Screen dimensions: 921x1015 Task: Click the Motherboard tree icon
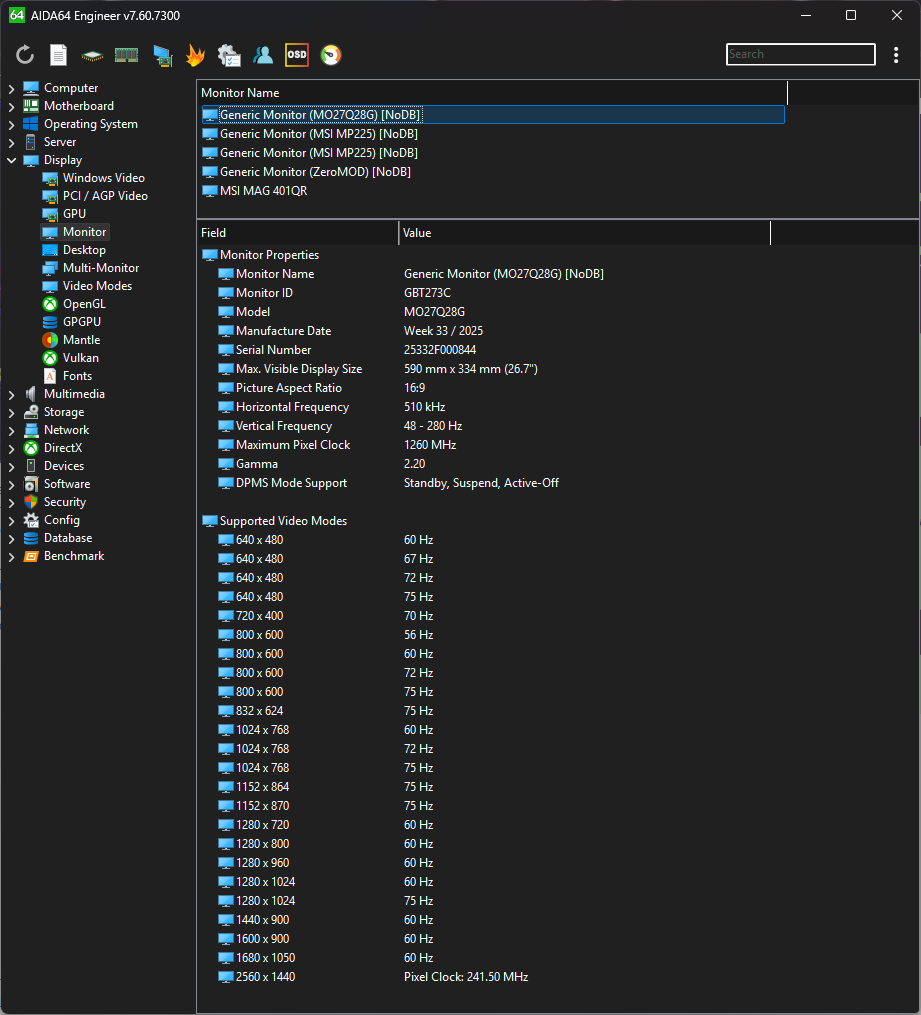coord(31,106)
